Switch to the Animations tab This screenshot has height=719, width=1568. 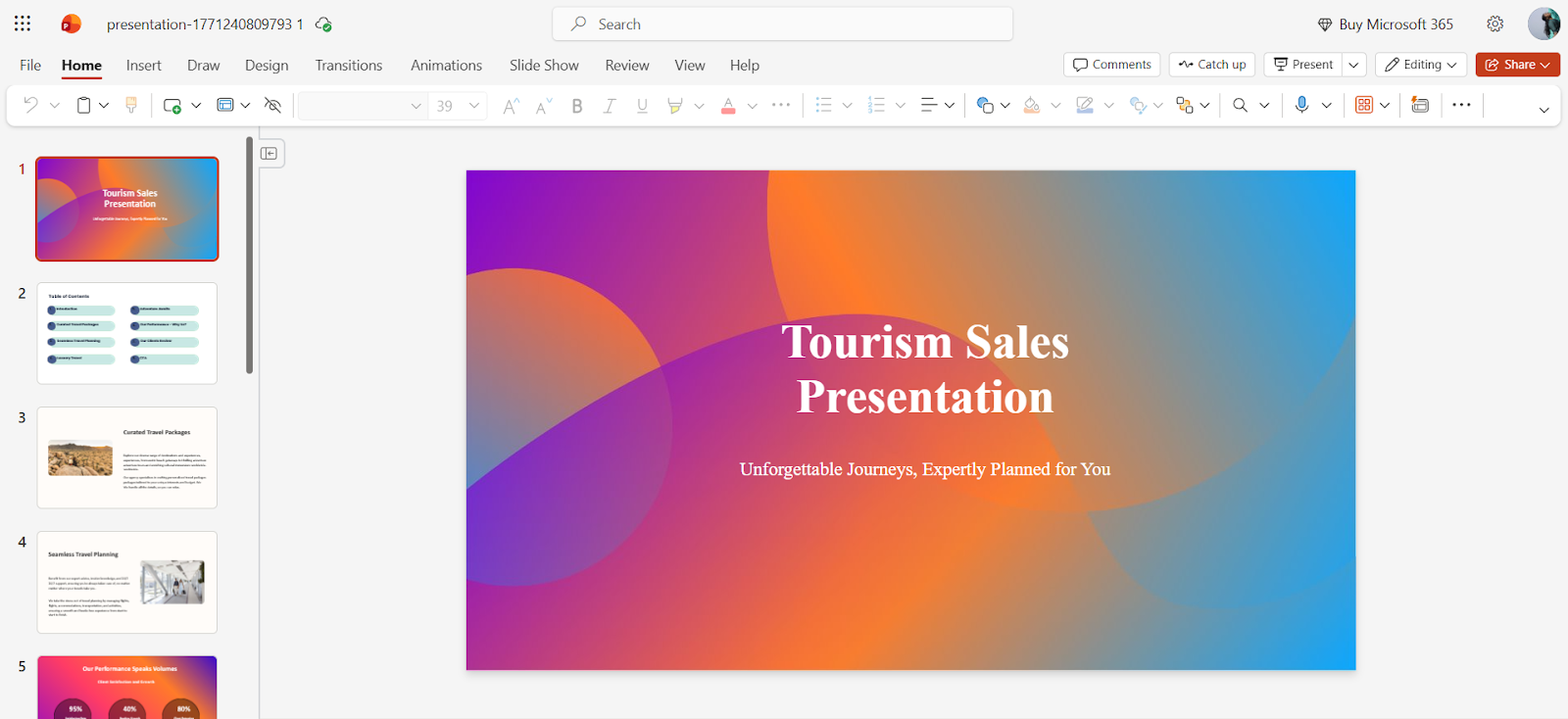[446, 65]
